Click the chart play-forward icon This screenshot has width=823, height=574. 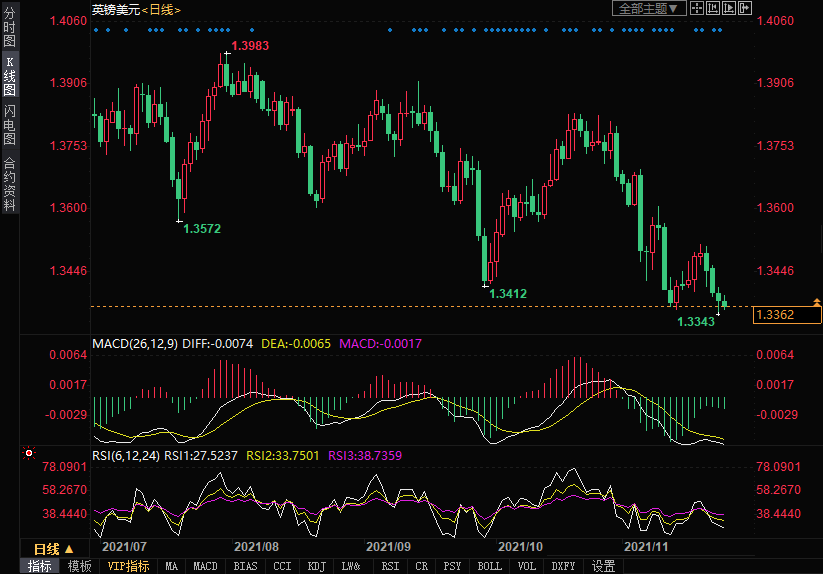pos(728,8)
